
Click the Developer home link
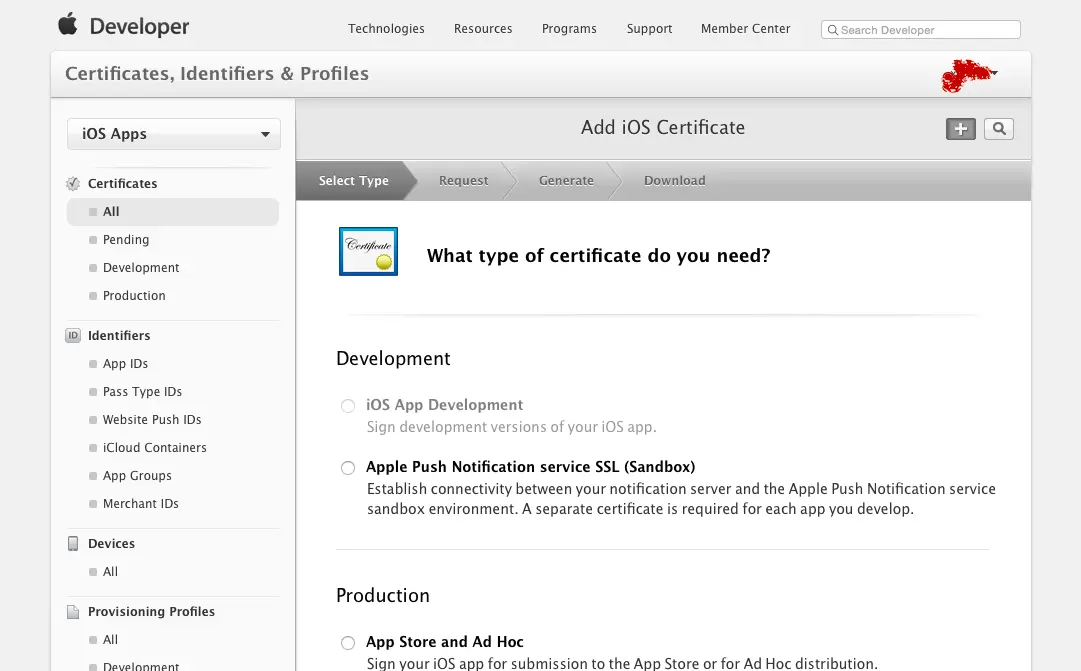(139, 26)
